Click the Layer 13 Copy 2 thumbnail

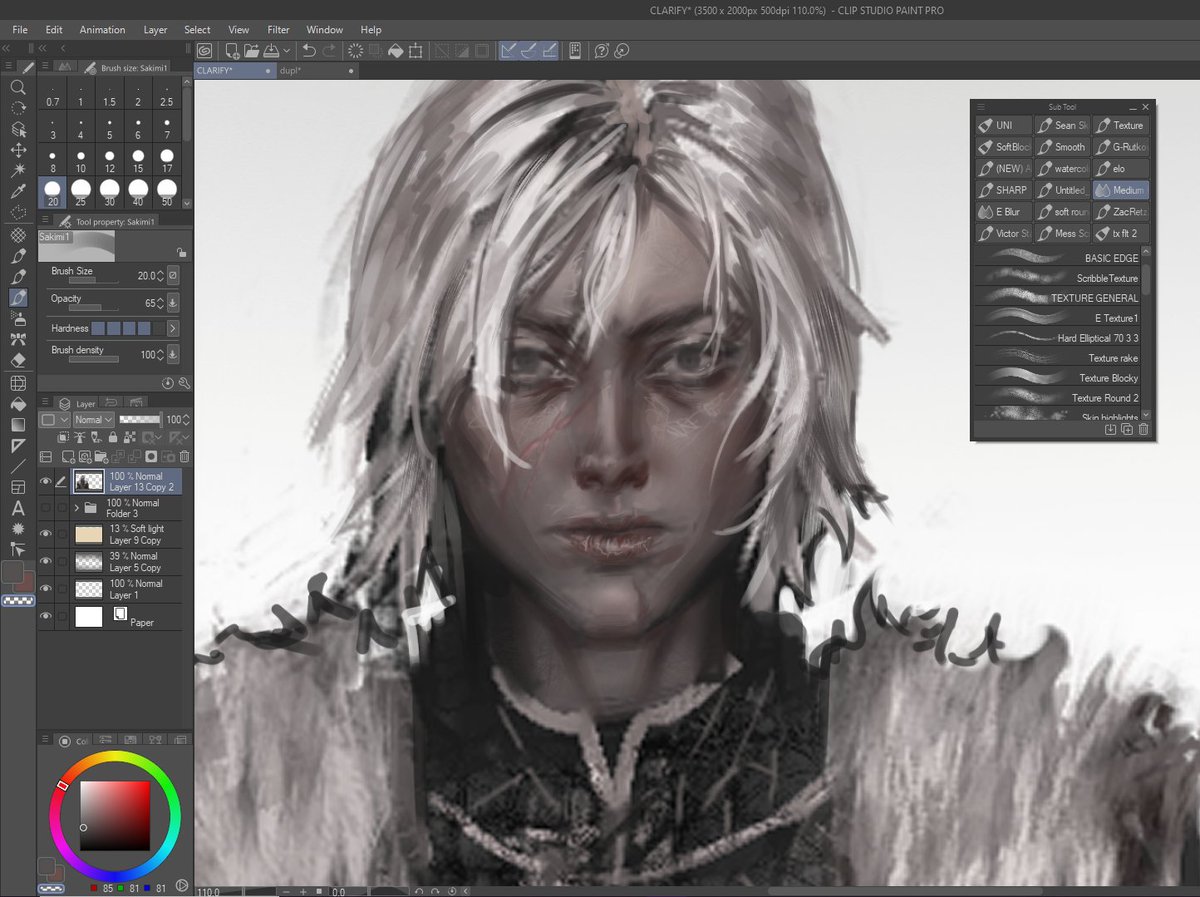point(89,482)
